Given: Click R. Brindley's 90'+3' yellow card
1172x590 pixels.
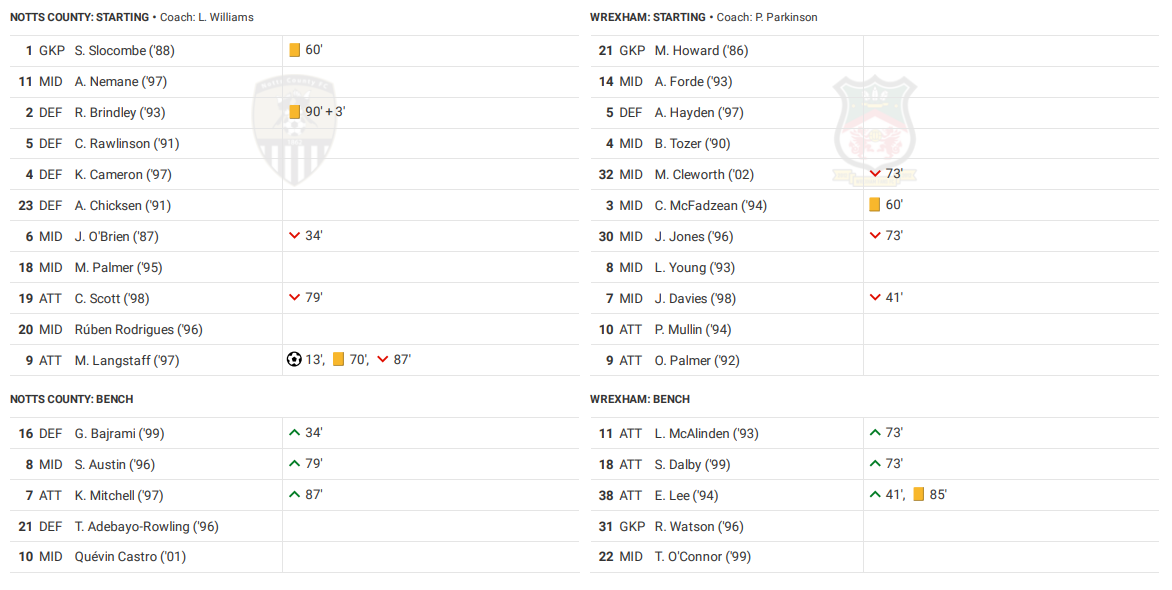Looking at the screenshot, I should pos(294,112).
